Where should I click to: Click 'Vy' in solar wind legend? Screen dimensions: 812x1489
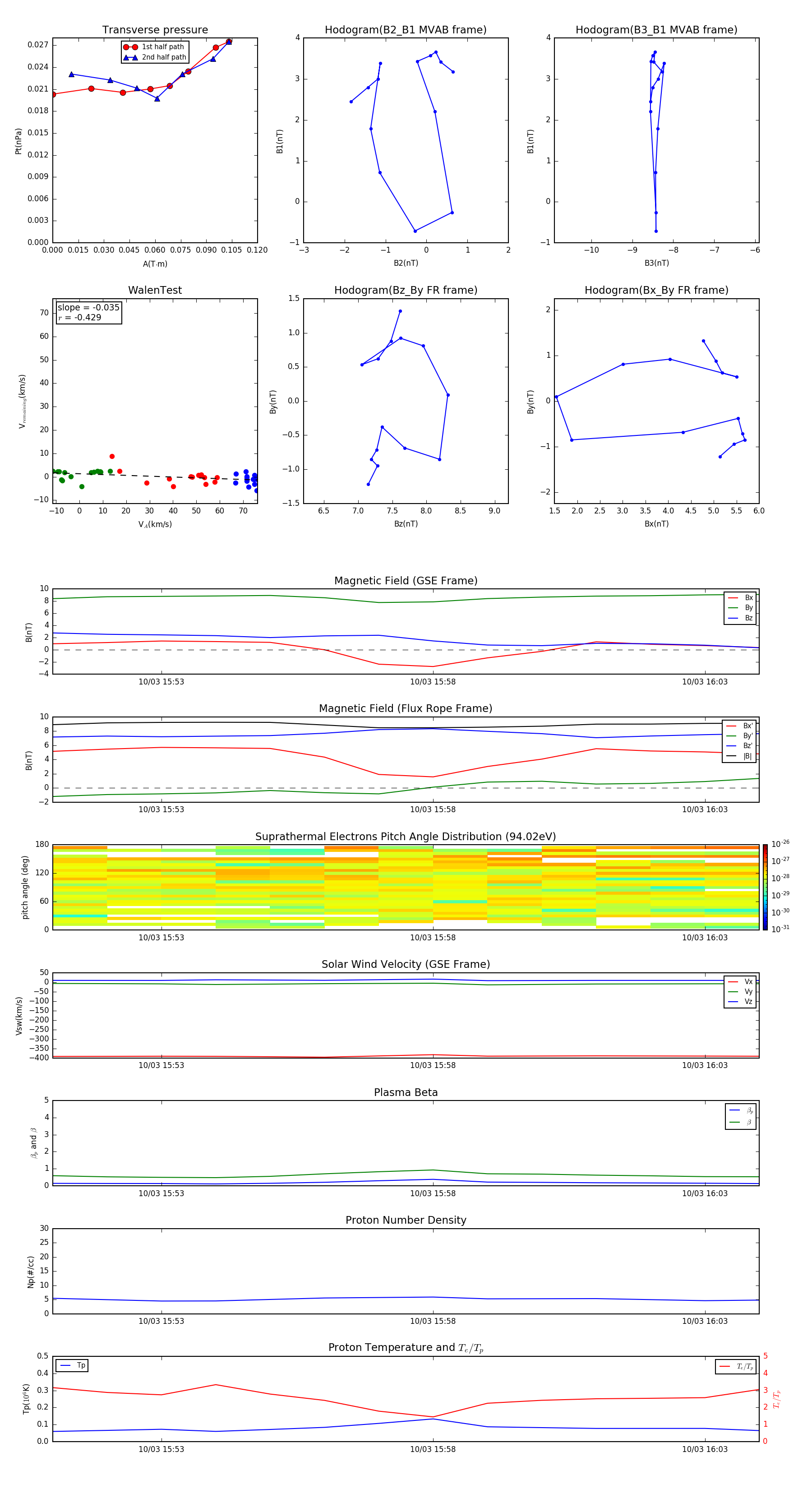click(748, 992)
